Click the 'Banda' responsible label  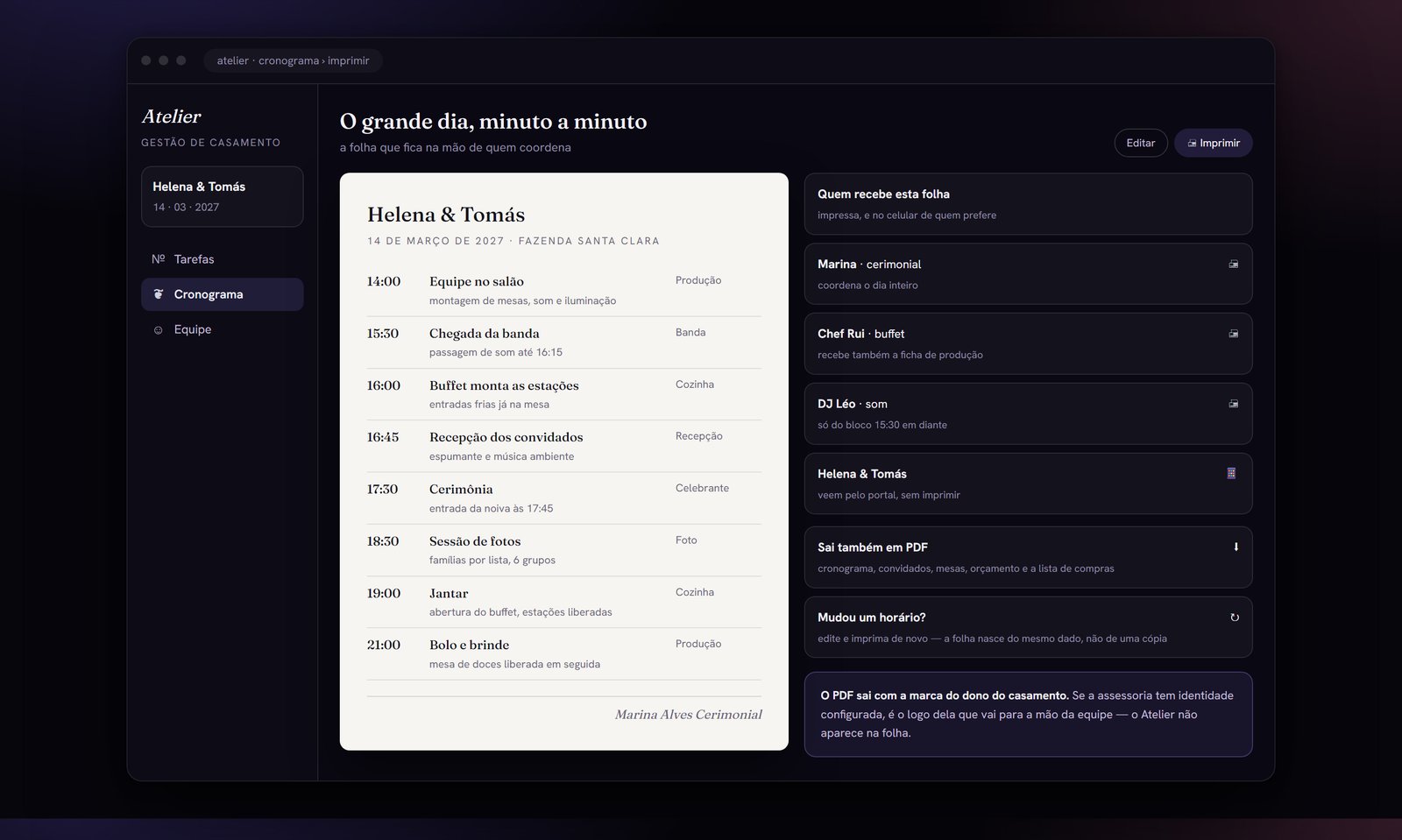point(690,332)
